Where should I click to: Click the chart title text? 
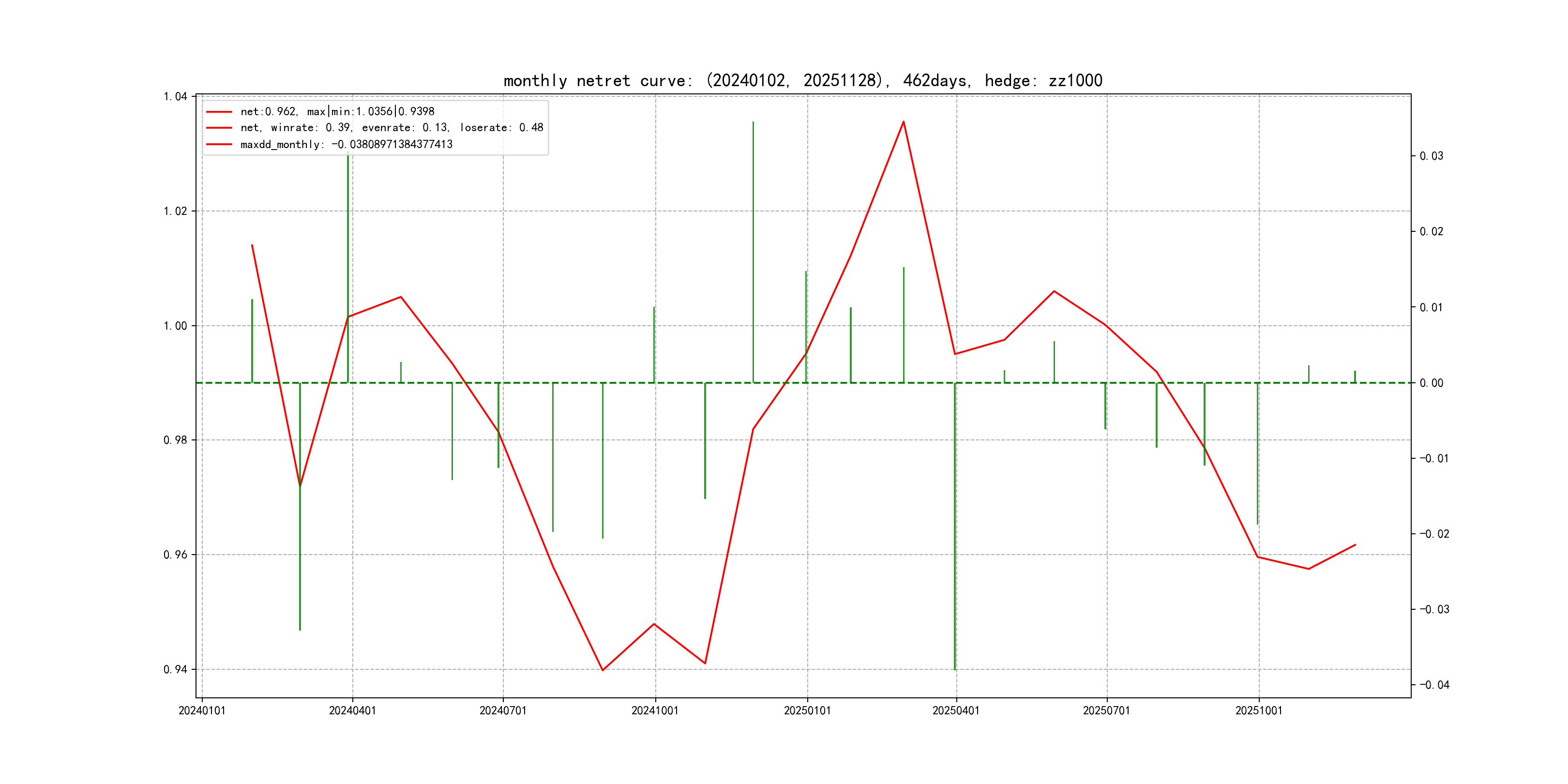(802, 80)
